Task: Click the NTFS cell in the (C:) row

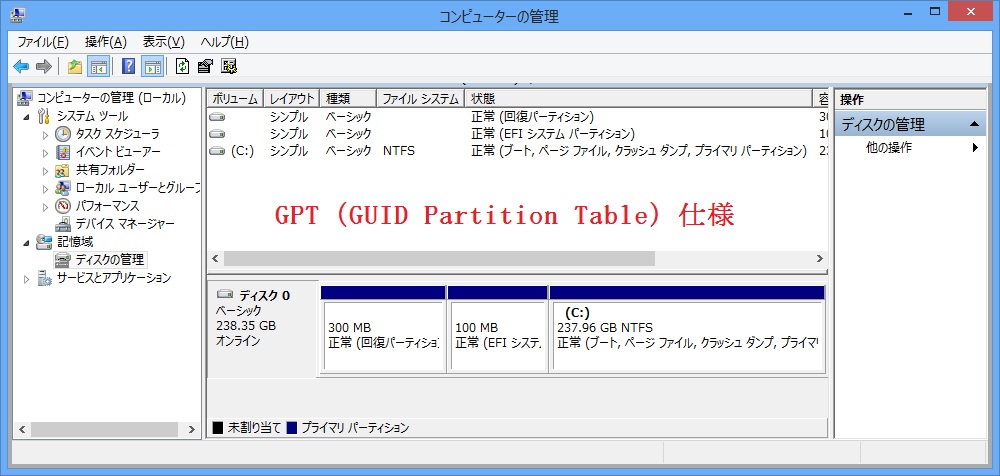Action: click(x=399, y=151)
